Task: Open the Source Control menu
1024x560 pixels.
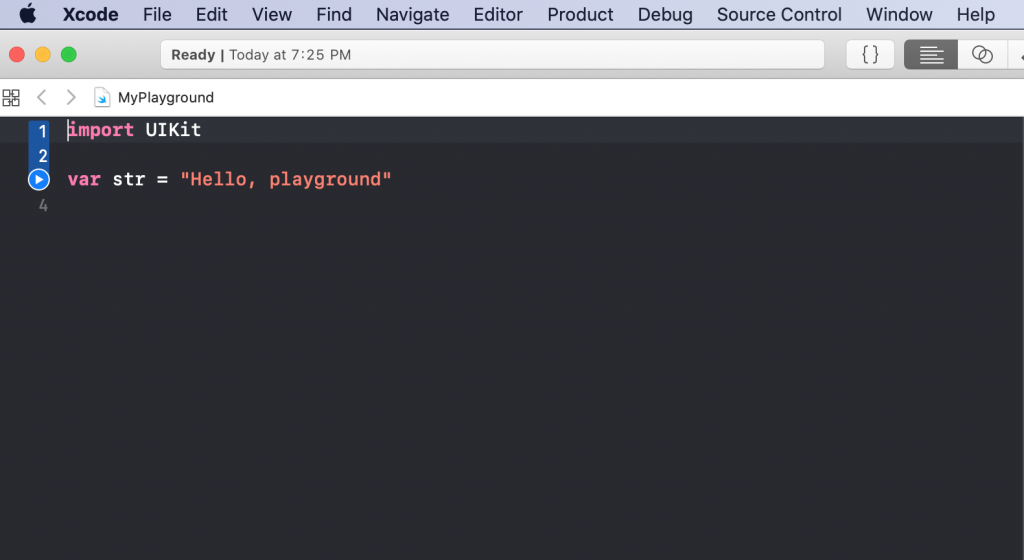Action: [779, 14]
